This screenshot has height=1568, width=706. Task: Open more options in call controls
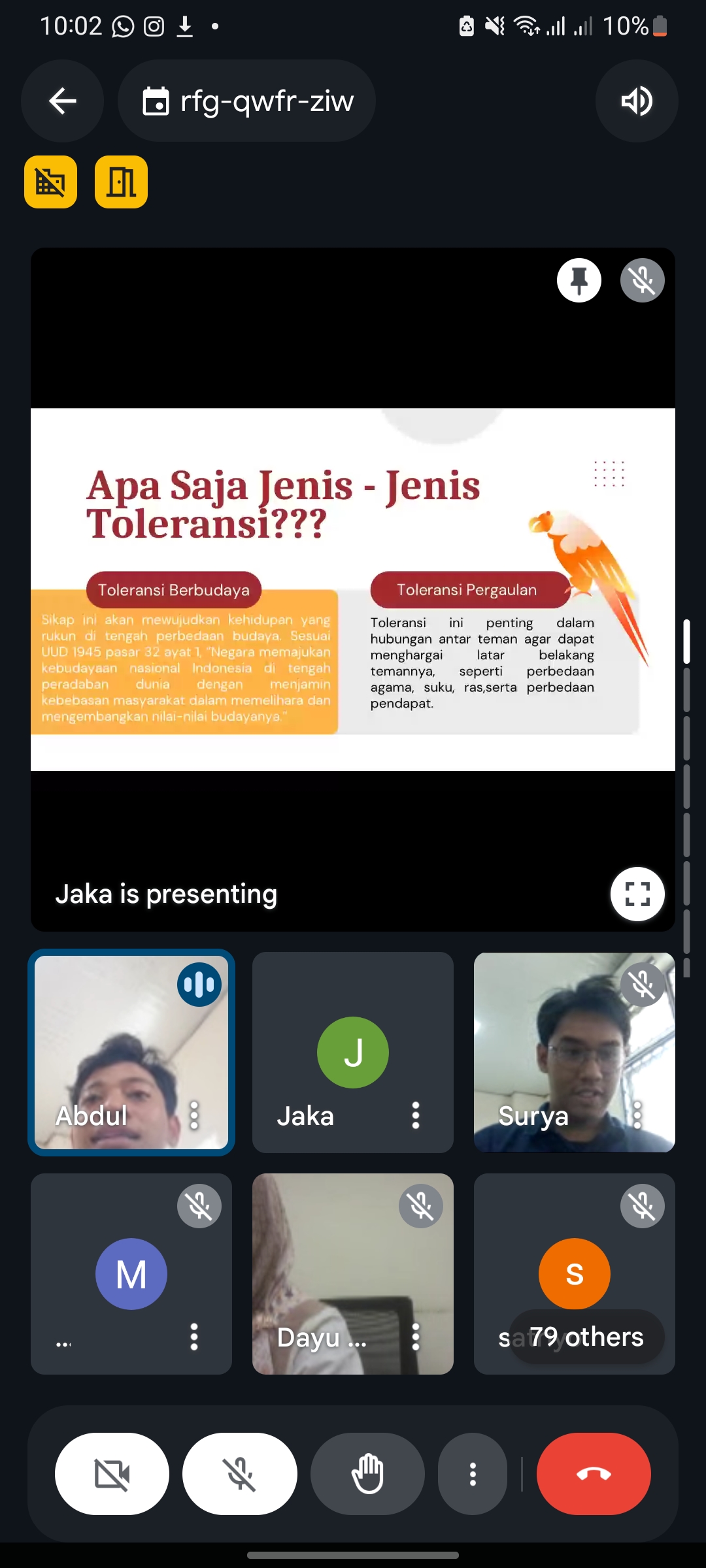tap(473, 1474)
